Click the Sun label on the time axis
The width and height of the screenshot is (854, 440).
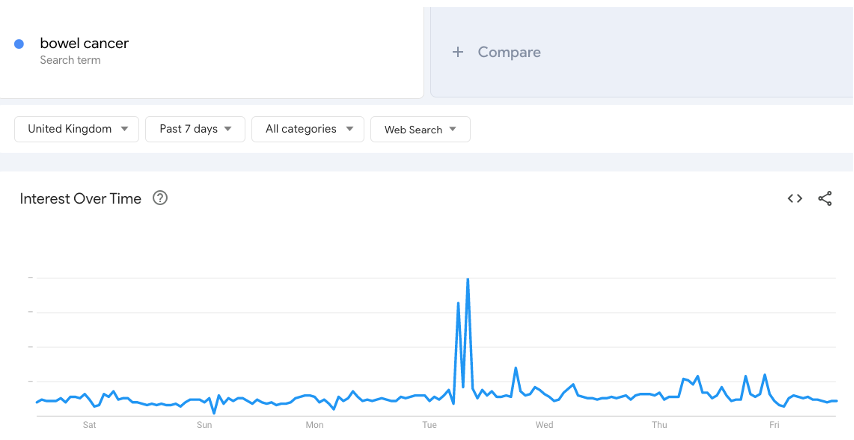tap(204, 425)
